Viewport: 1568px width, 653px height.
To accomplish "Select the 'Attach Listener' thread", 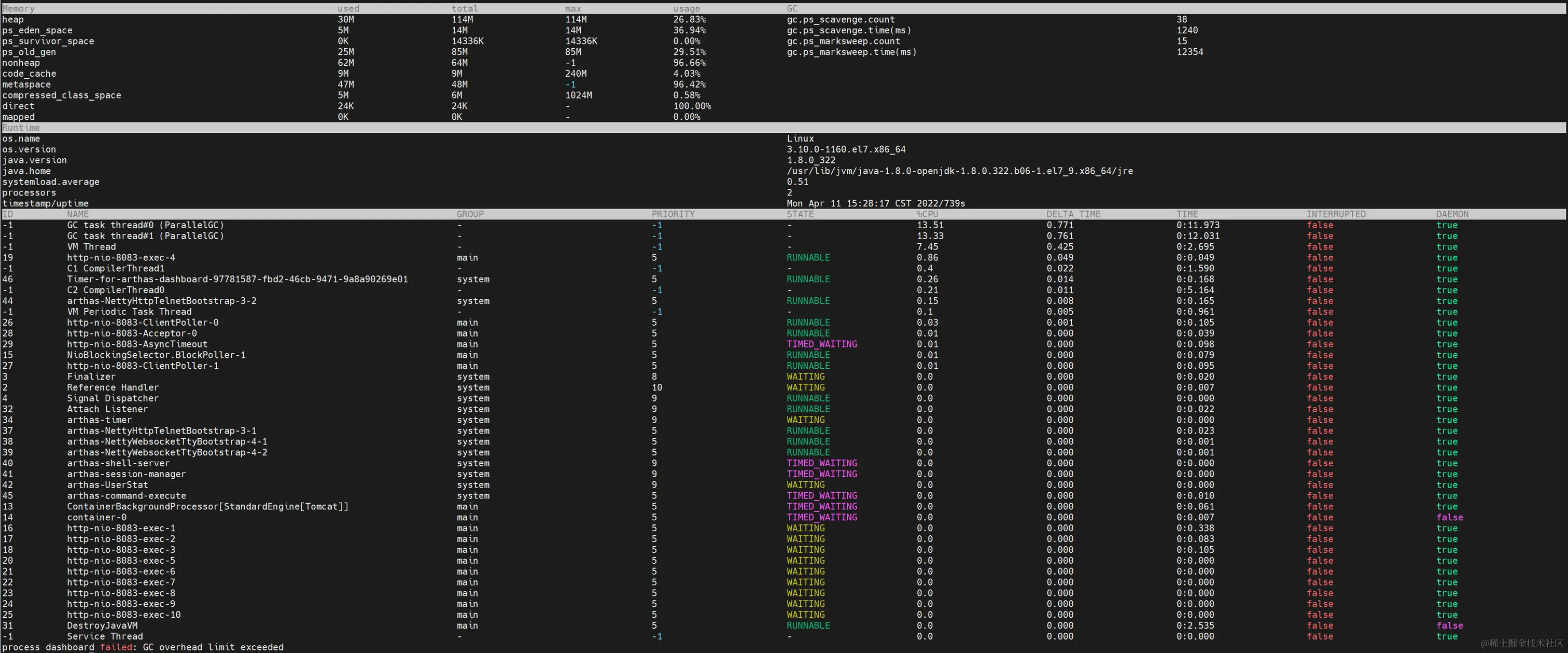I will tap(107, 409).
